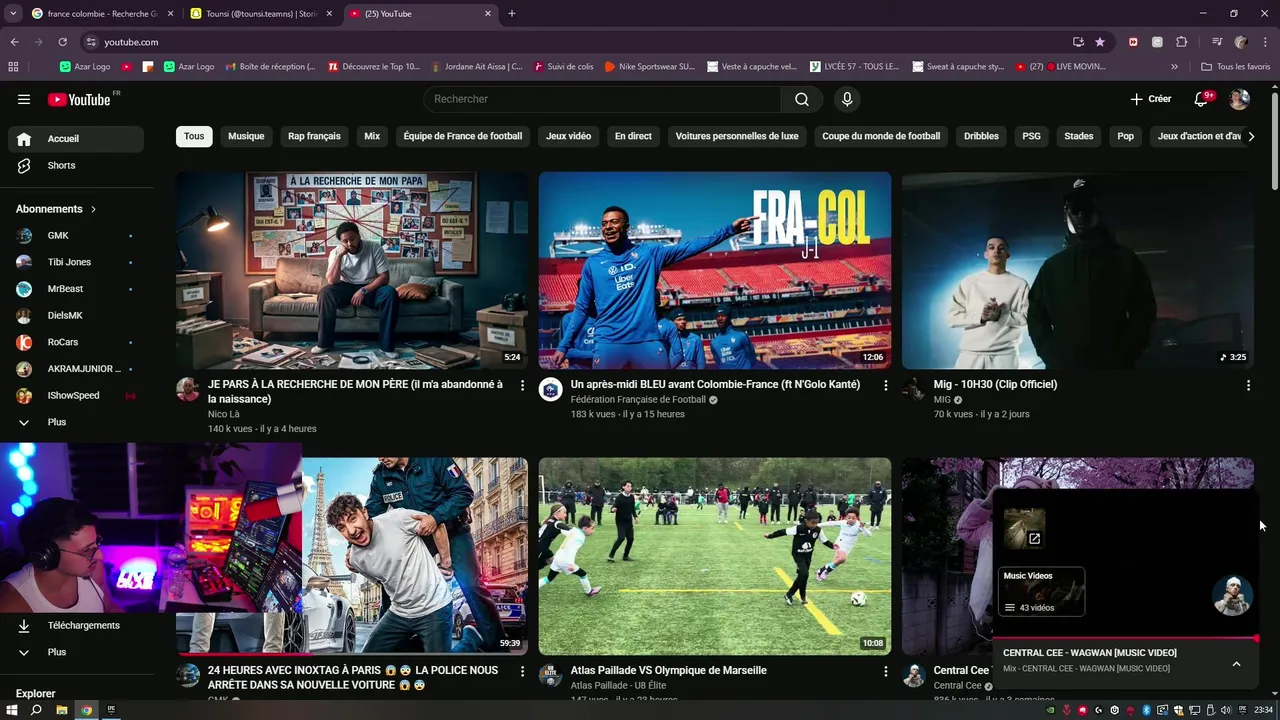This screenshot has width=1280, height=720.
Task: Open options for Atlas Paillade video
Action: pyautogui.click(x=885, y=671)
